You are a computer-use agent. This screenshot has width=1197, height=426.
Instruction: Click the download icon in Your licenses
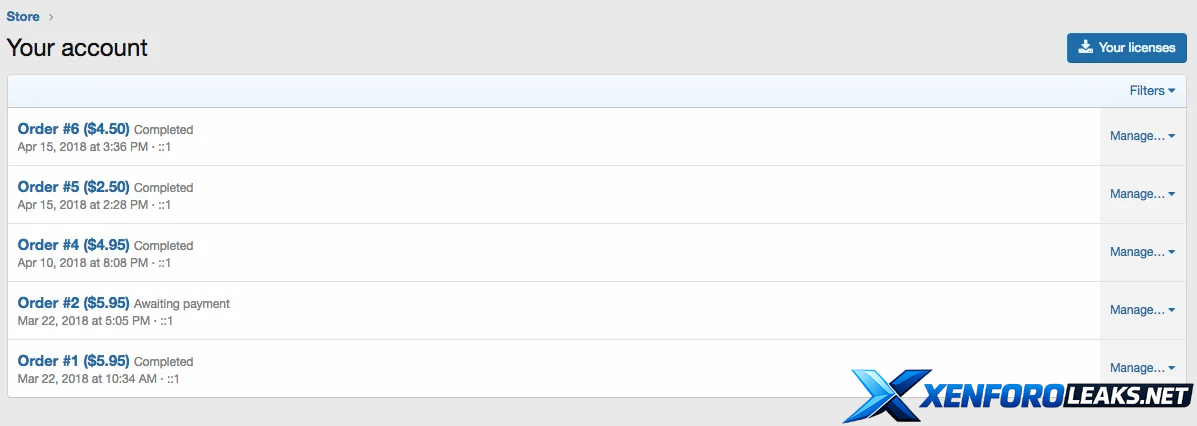click(x=1085, y=47)
